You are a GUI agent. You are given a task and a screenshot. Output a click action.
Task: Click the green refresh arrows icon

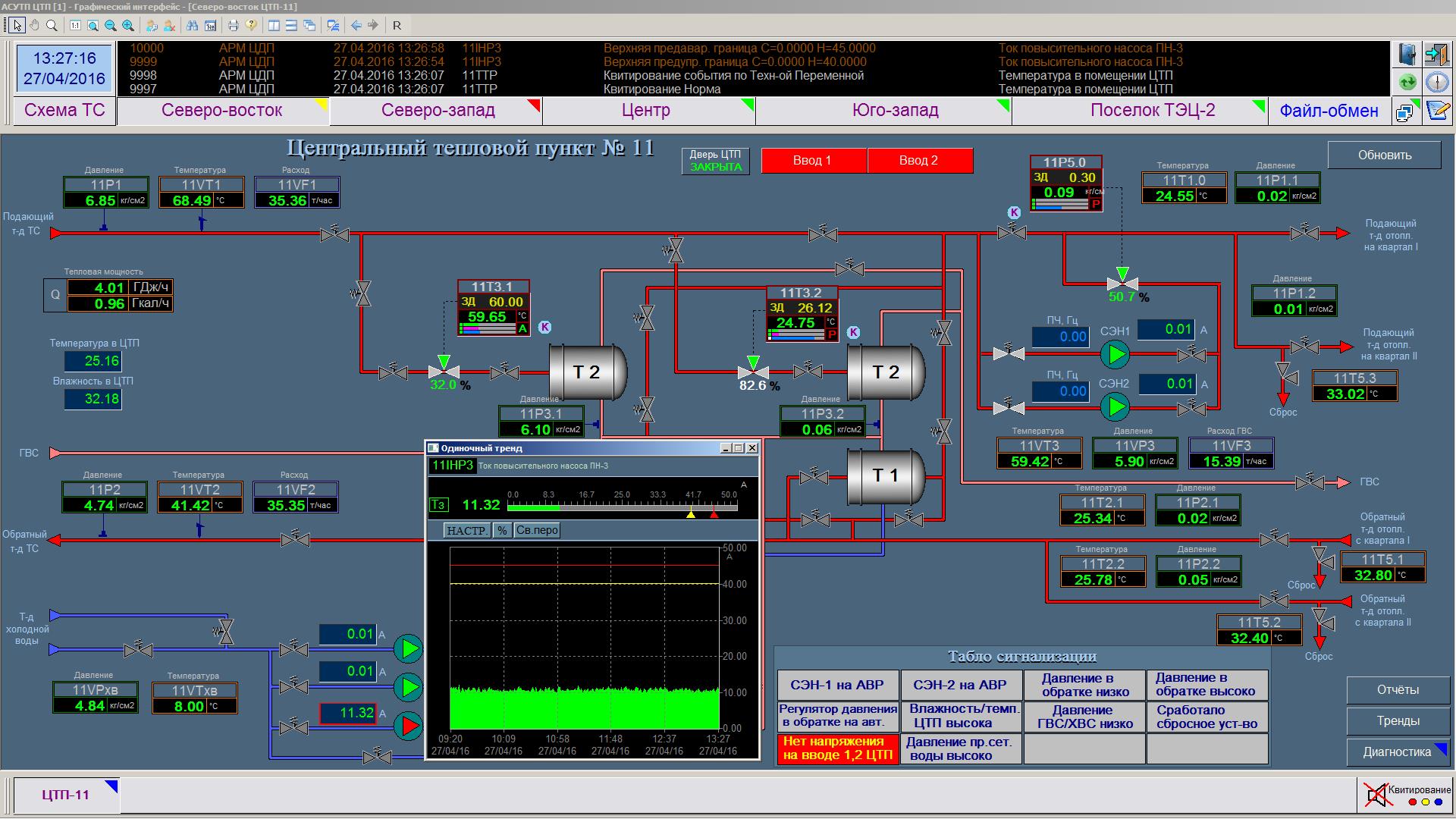[x=1407, y=82]
